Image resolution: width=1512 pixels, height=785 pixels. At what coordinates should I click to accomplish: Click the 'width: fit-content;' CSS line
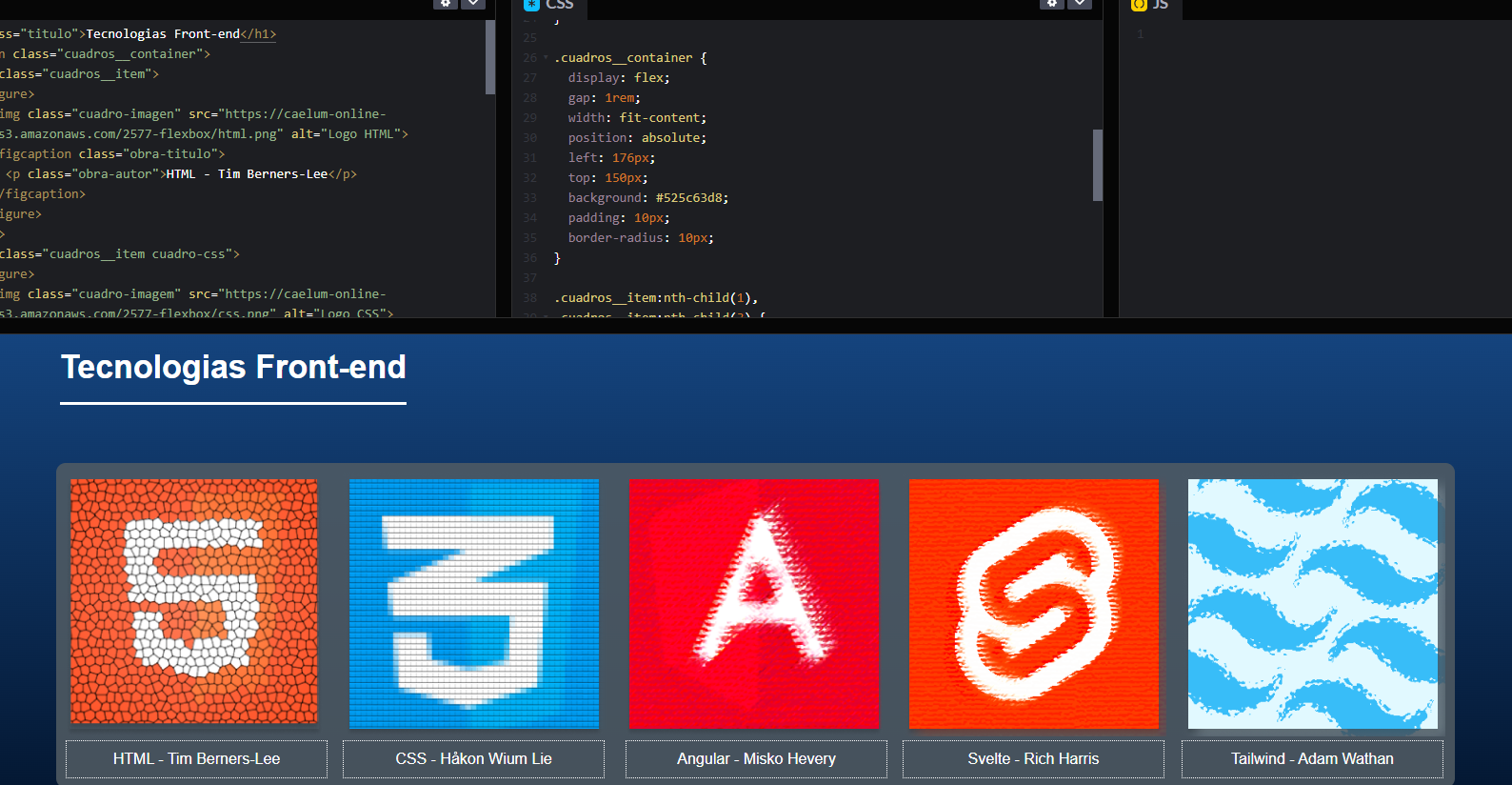[637, 118]
